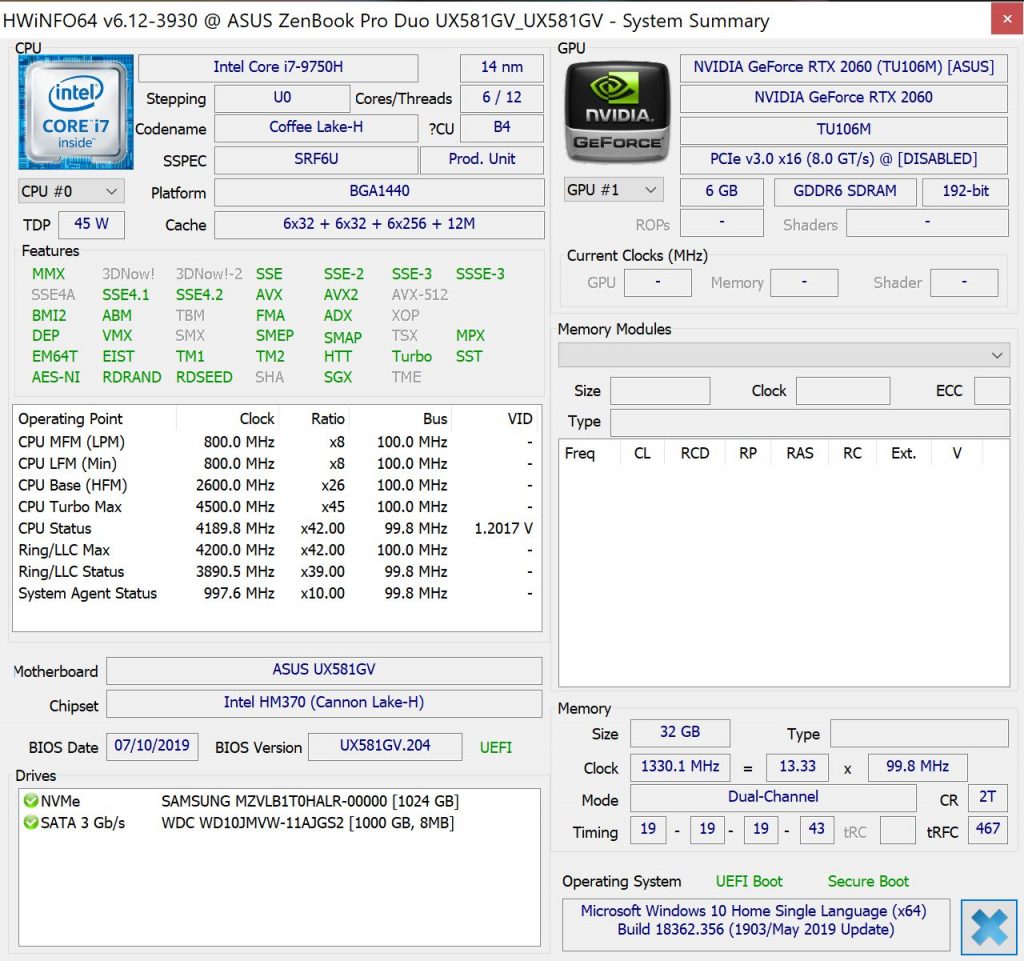Select the CPU Status row

pos(276,528)
